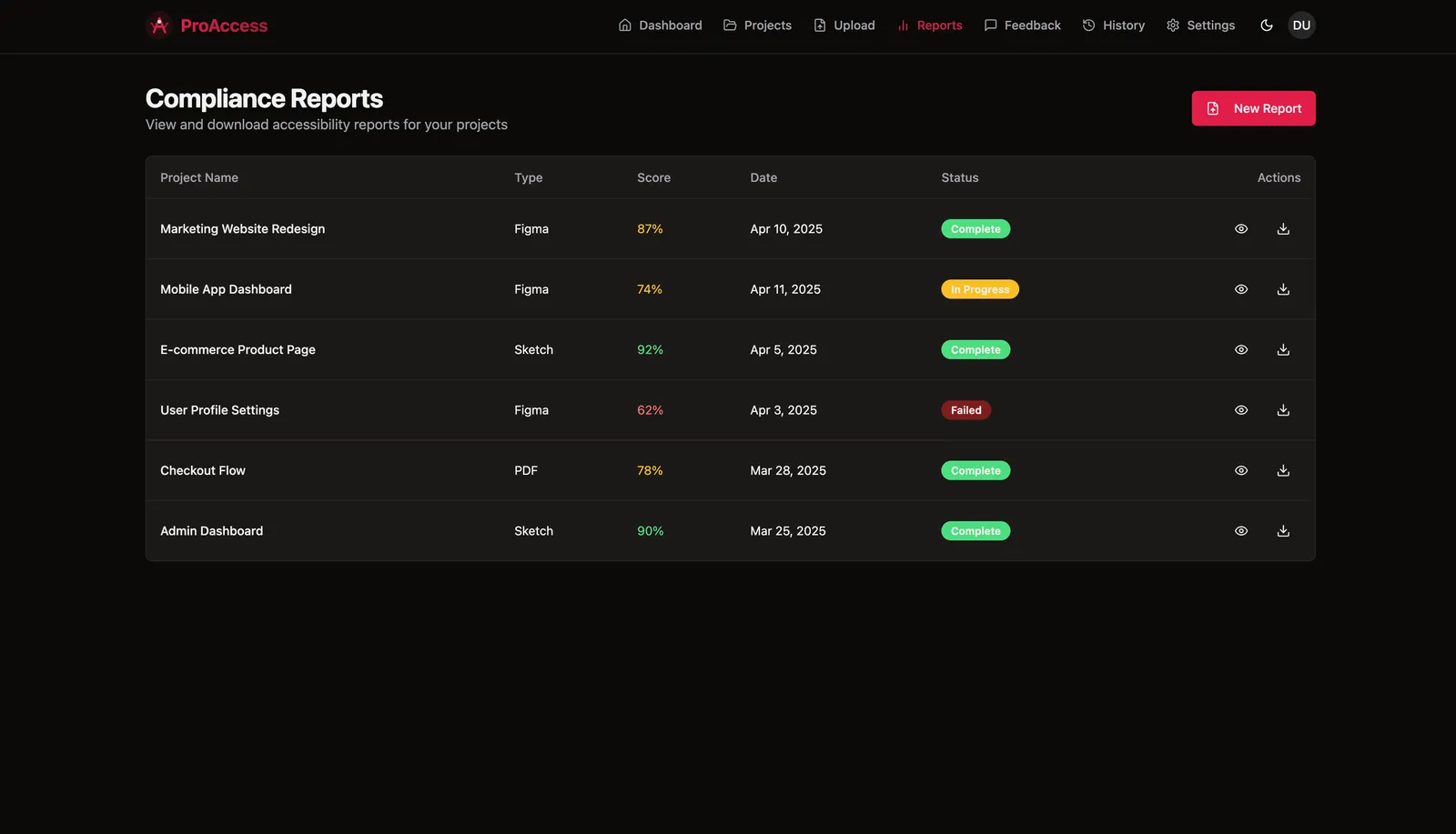The image size is (1456, 834).
Task: Download the Marketing Website Redesign report
Action: [x=1283, y=229]
